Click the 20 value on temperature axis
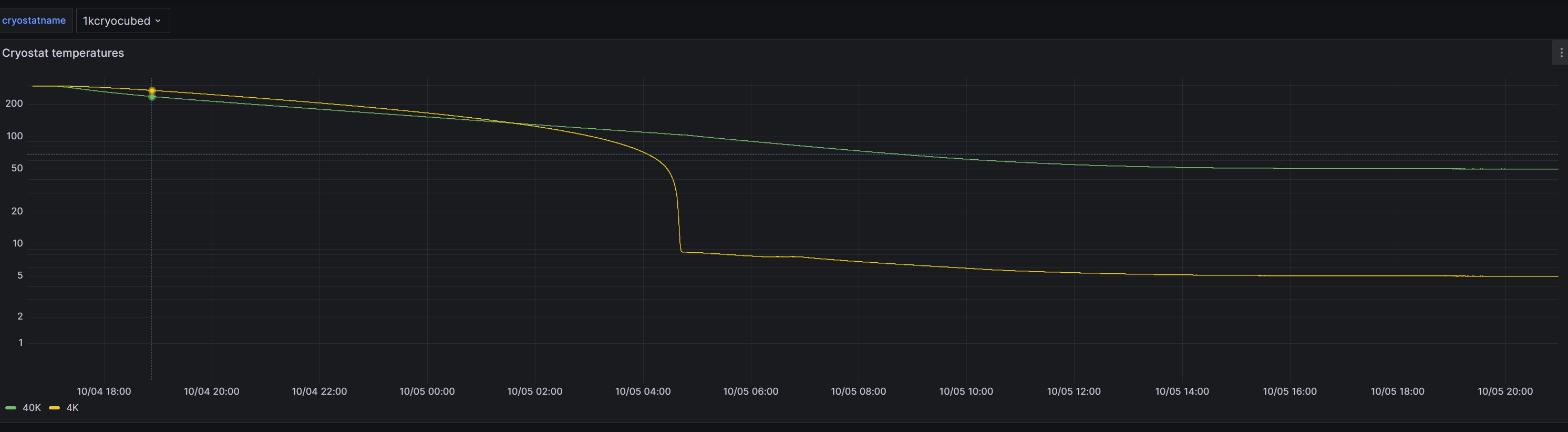The height and width of the screenshot is (432, 1568). coord(17,211)
